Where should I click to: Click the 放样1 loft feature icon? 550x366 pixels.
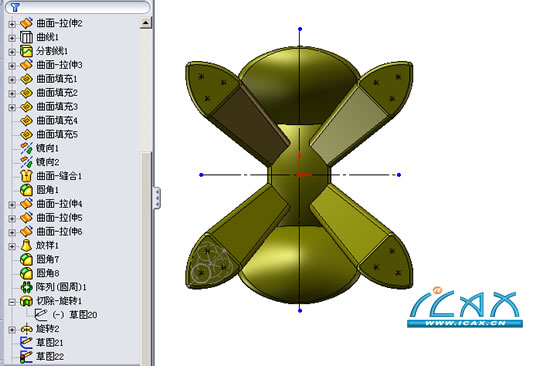tap(26, 245)
